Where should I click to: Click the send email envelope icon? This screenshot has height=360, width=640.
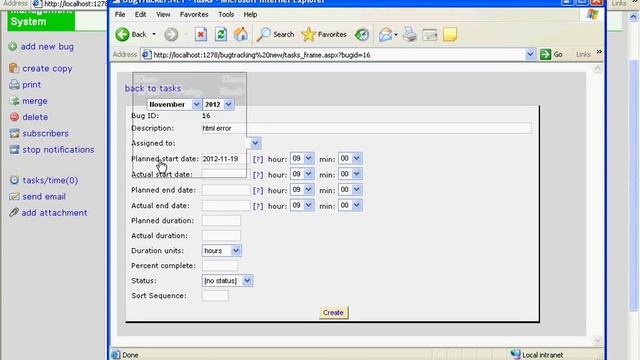pyautogui.click(x=14, y=196)
